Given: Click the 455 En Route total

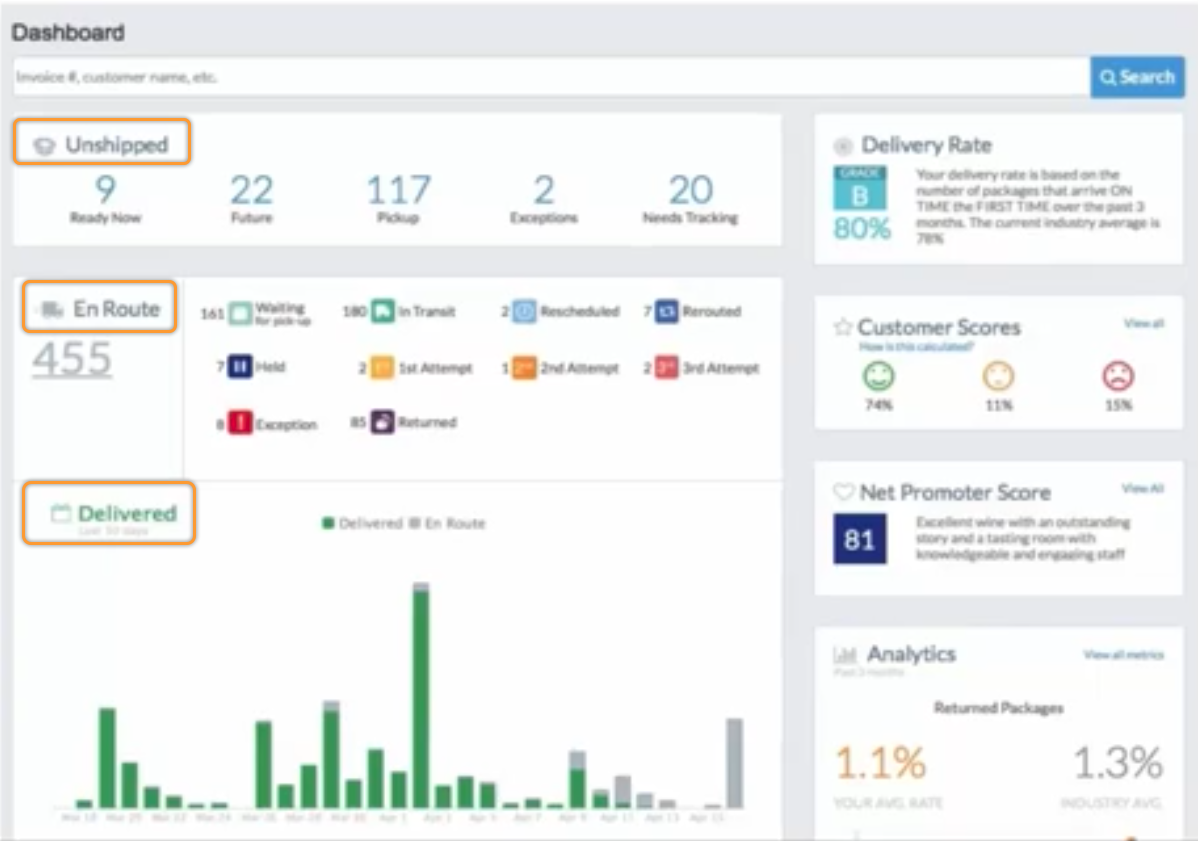Looking at the screenshot, I should click(72, 359).
